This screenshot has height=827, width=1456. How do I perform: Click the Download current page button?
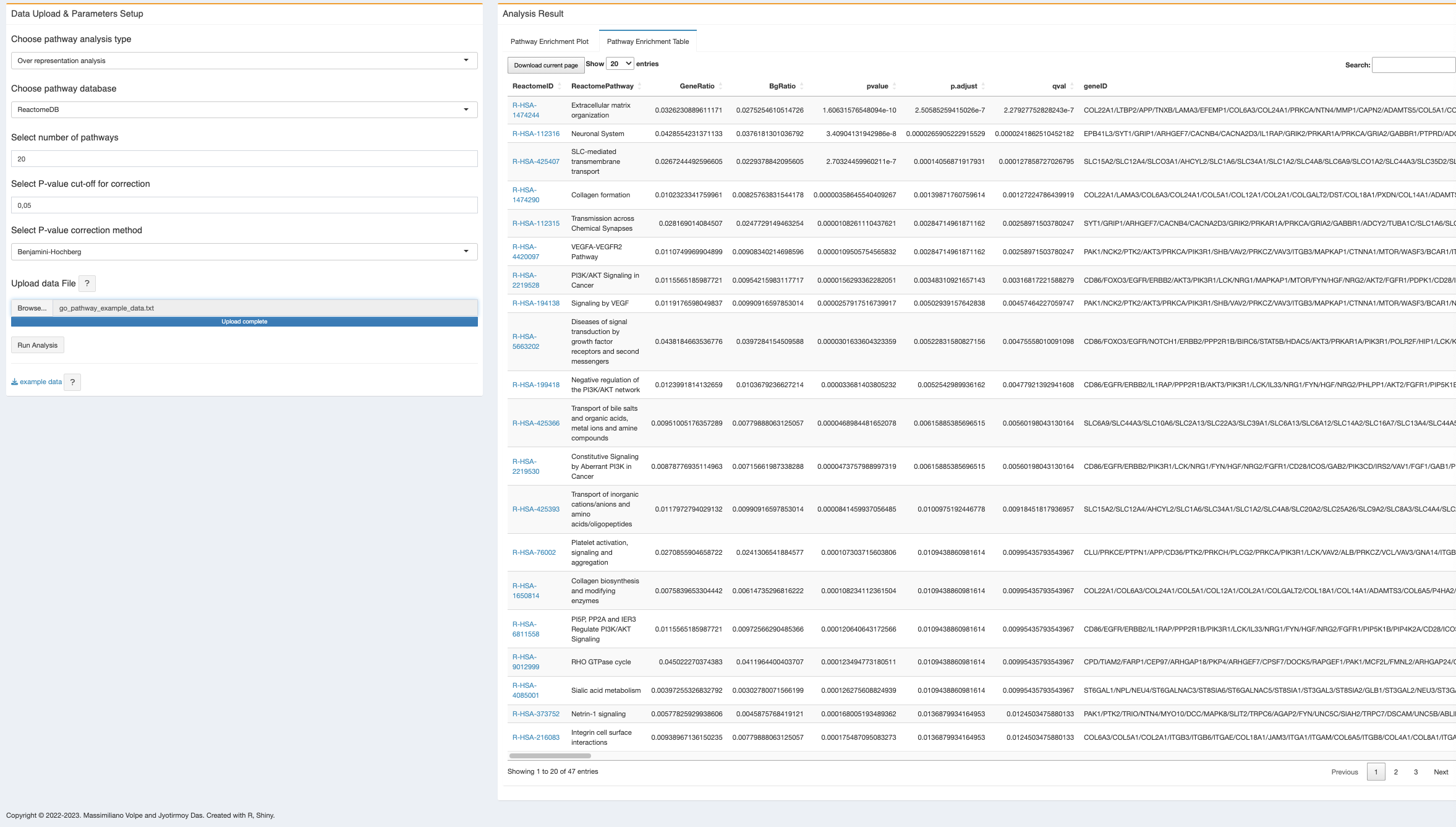point(545,65)
